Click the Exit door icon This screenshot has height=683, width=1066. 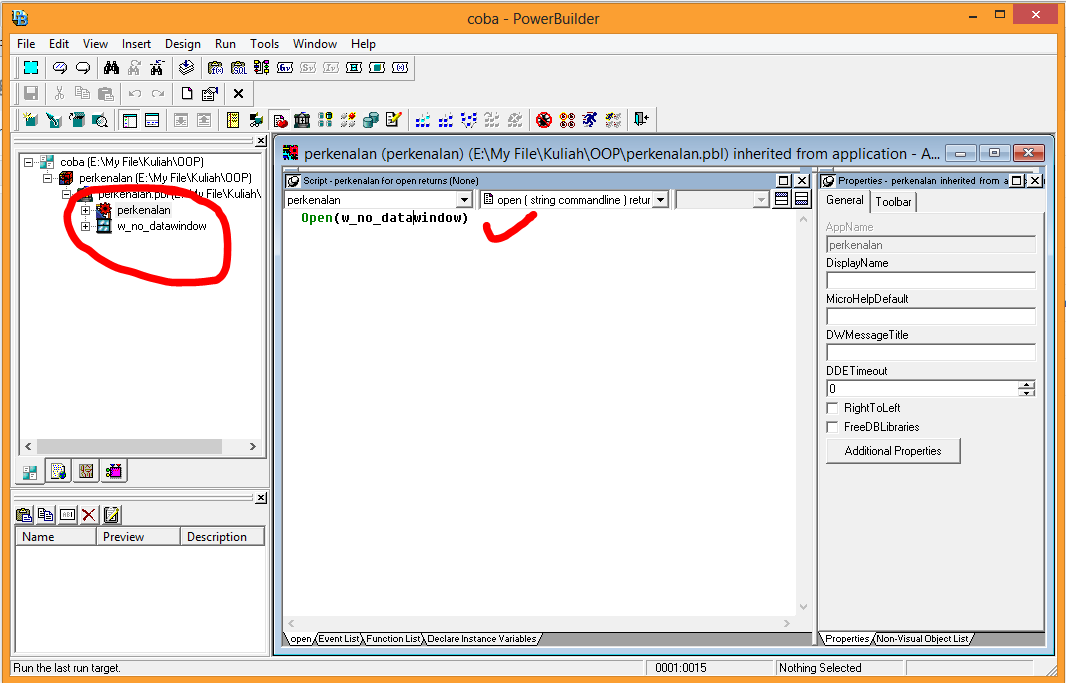(x=641, y=120)
